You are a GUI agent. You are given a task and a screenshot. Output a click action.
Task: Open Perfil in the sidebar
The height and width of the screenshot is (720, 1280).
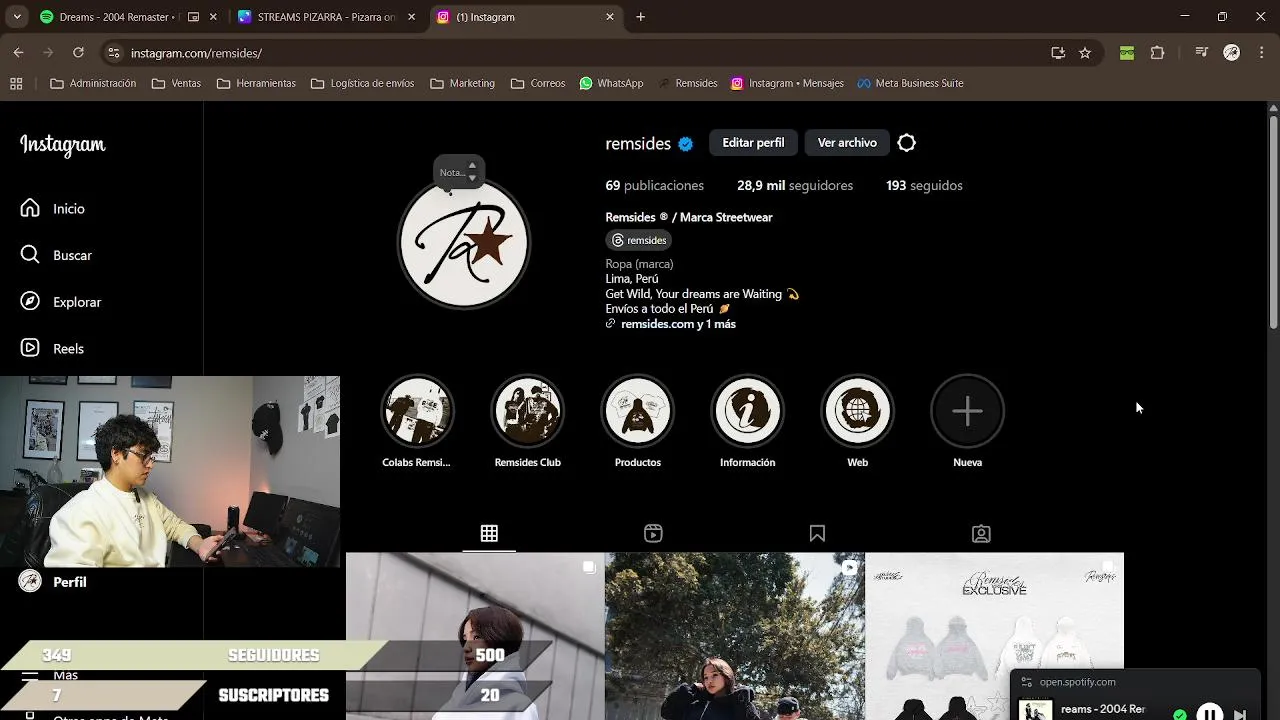pos(53,582)
